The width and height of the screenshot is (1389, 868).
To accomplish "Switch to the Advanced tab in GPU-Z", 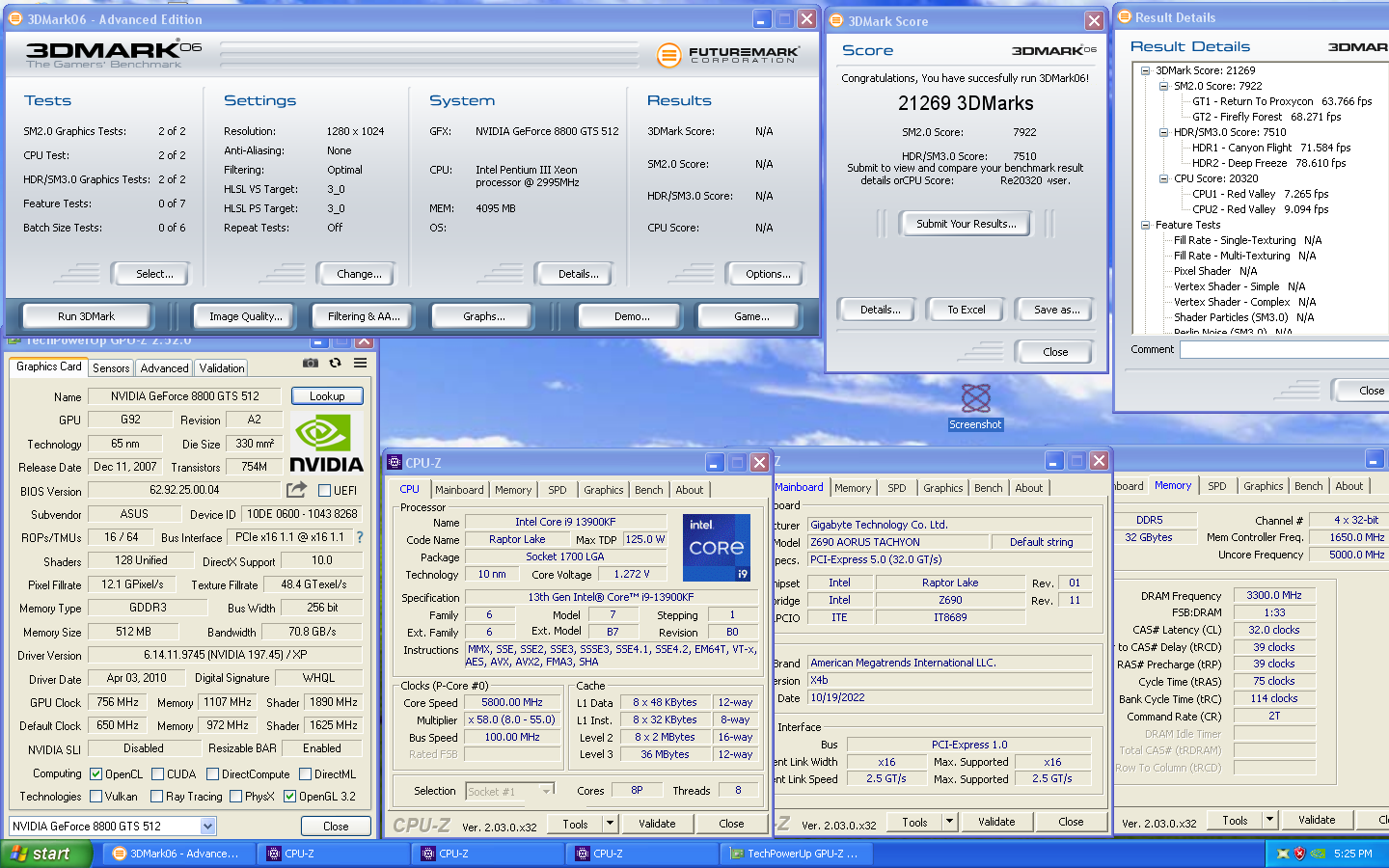I will (x=164, y=368).
